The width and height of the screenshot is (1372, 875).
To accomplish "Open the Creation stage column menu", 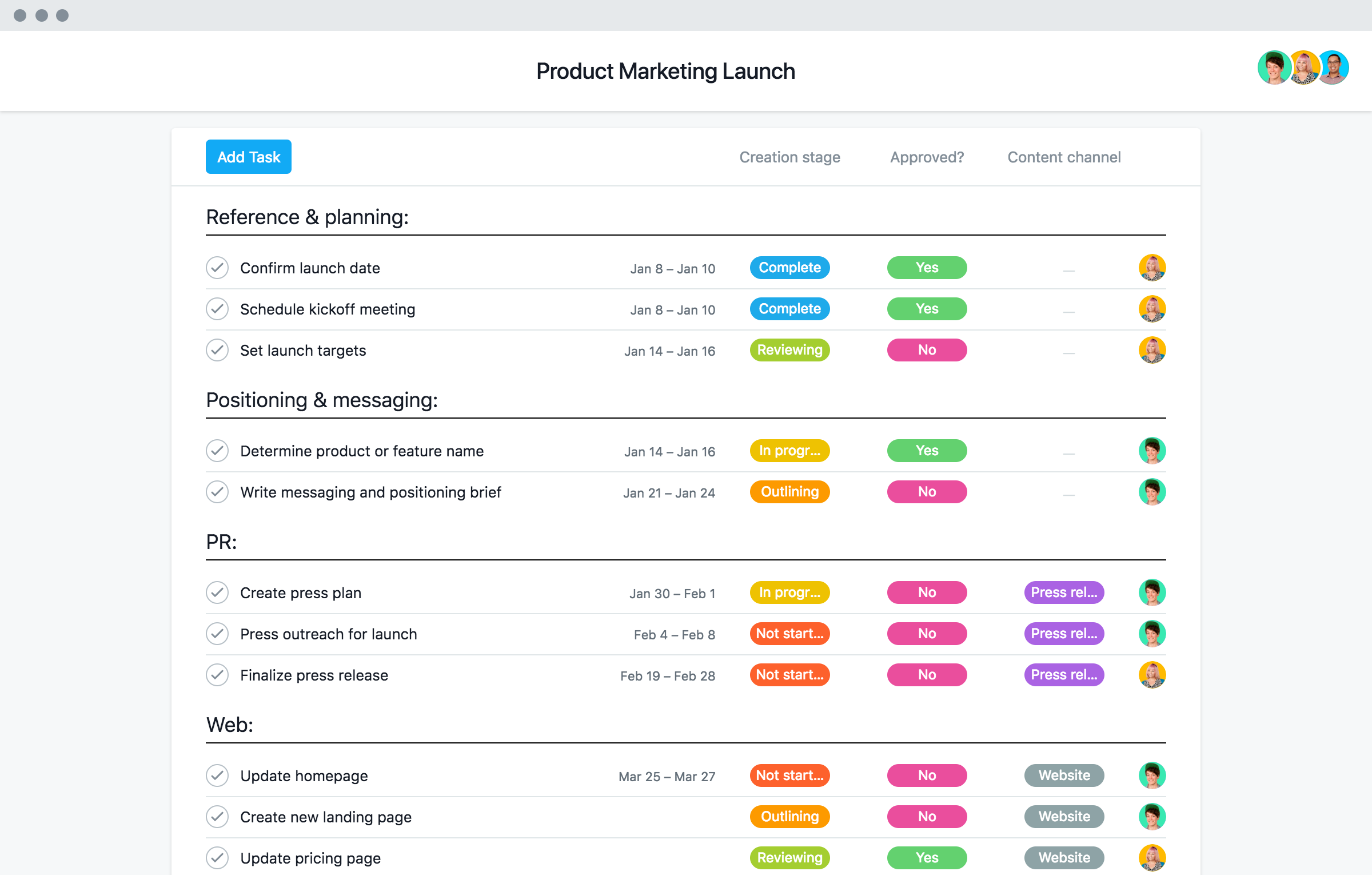I will coord(789,157).
